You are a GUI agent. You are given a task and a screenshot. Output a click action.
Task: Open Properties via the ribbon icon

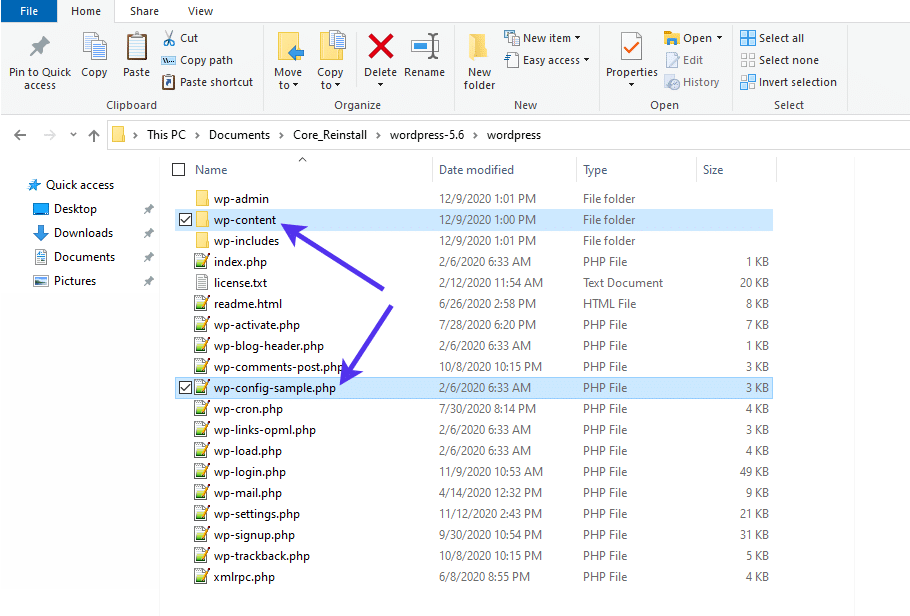pyautogui.click(x=631, y=55)
